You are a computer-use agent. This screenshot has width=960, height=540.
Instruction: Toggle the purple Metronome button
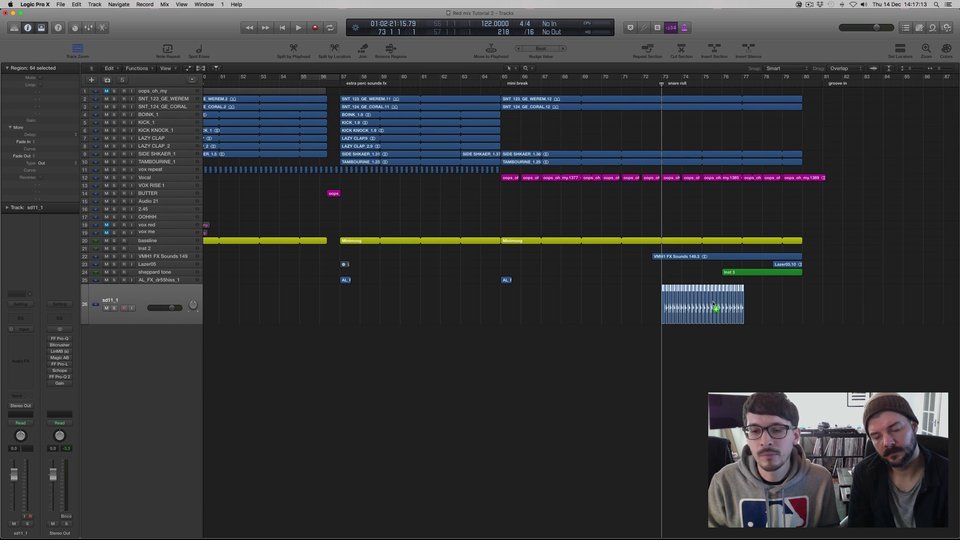(x=684, y=28)
